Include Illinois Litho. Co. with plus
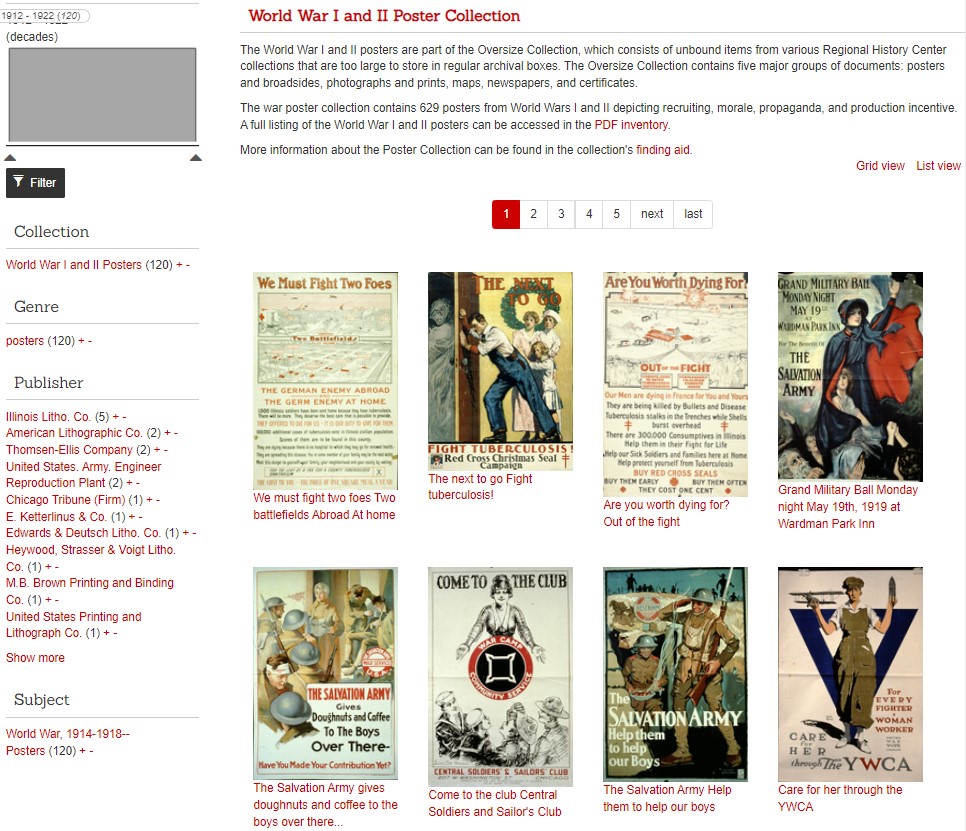Viewport: 966px width, 831px height. click(116, 416)
